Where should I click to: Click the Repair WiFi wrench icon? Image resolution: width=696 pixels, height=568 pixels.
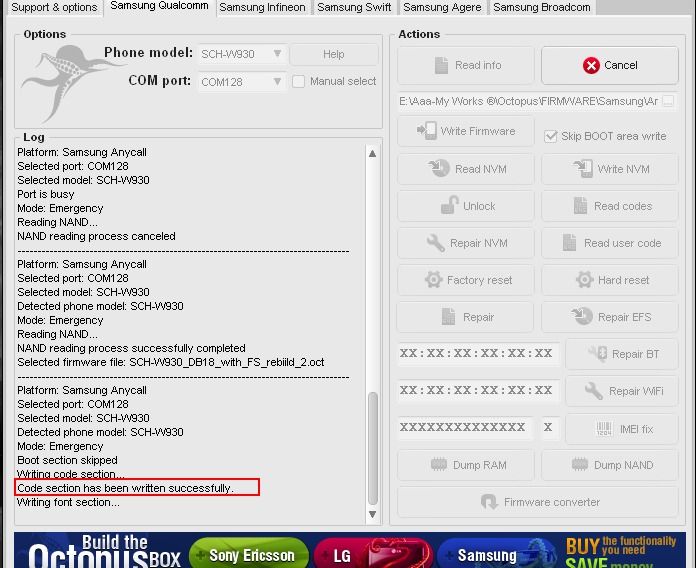tap(594, 391)
